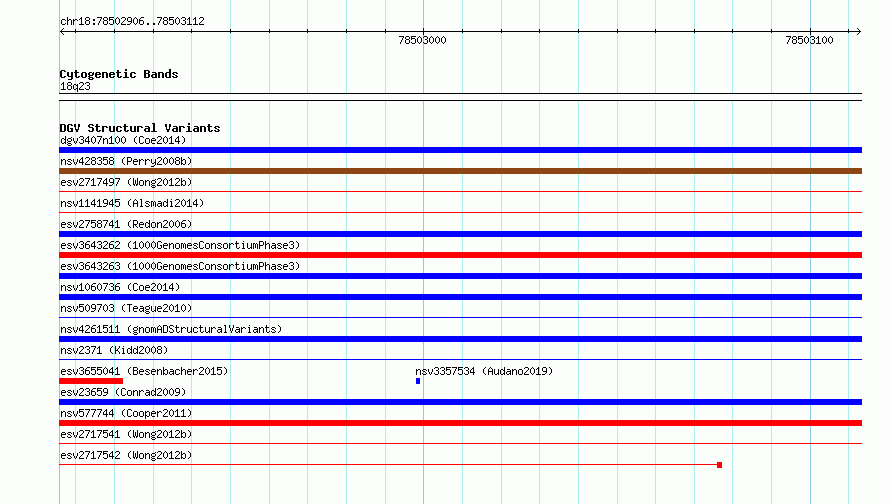Click esv3655041 (Besenbacher2015) label
Viewport: 890px width, 504px height.
[x=144, y=371]
